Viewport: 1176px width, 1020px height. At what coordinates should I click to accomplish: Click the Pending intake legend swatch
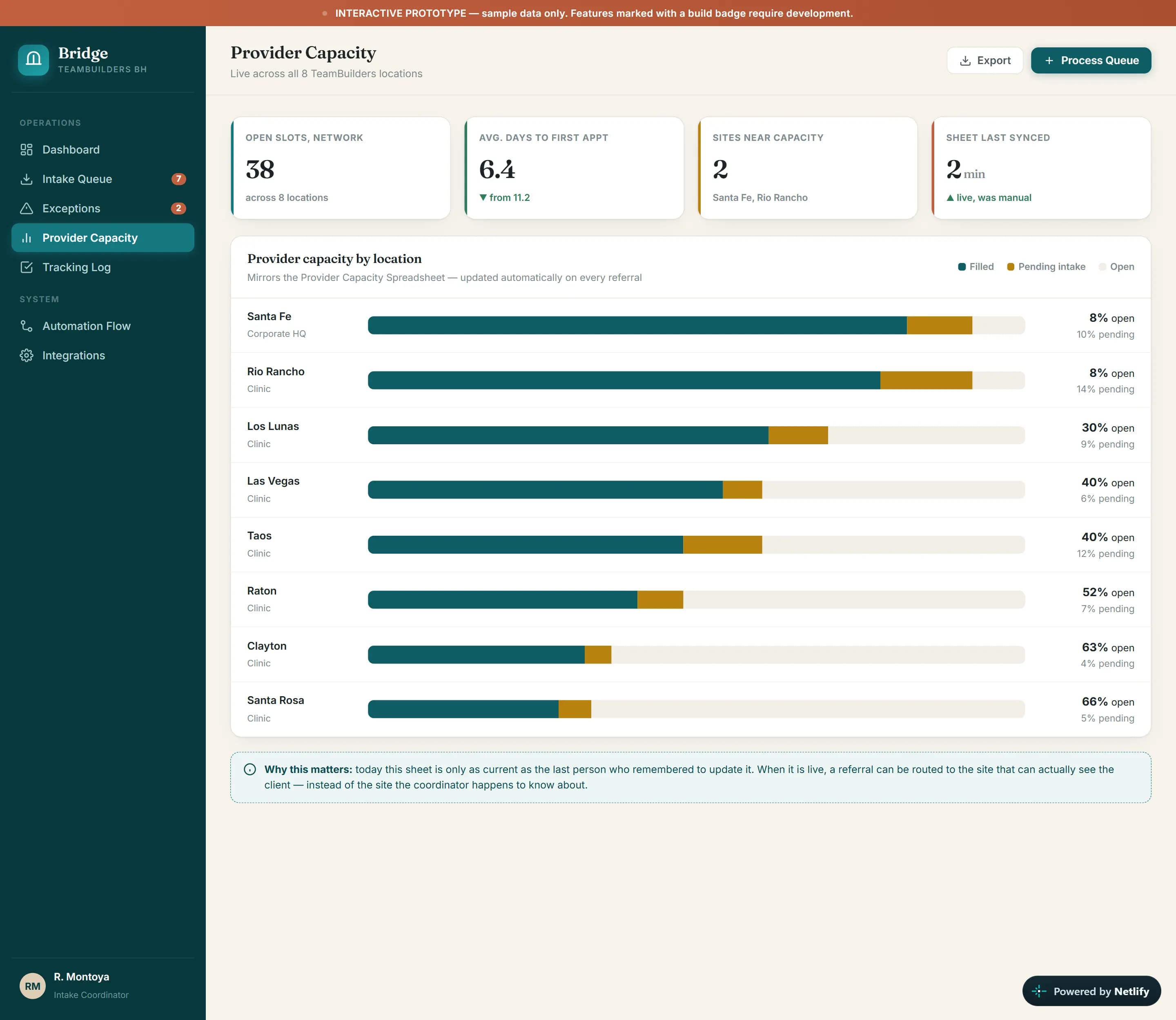click(1011, 267)
